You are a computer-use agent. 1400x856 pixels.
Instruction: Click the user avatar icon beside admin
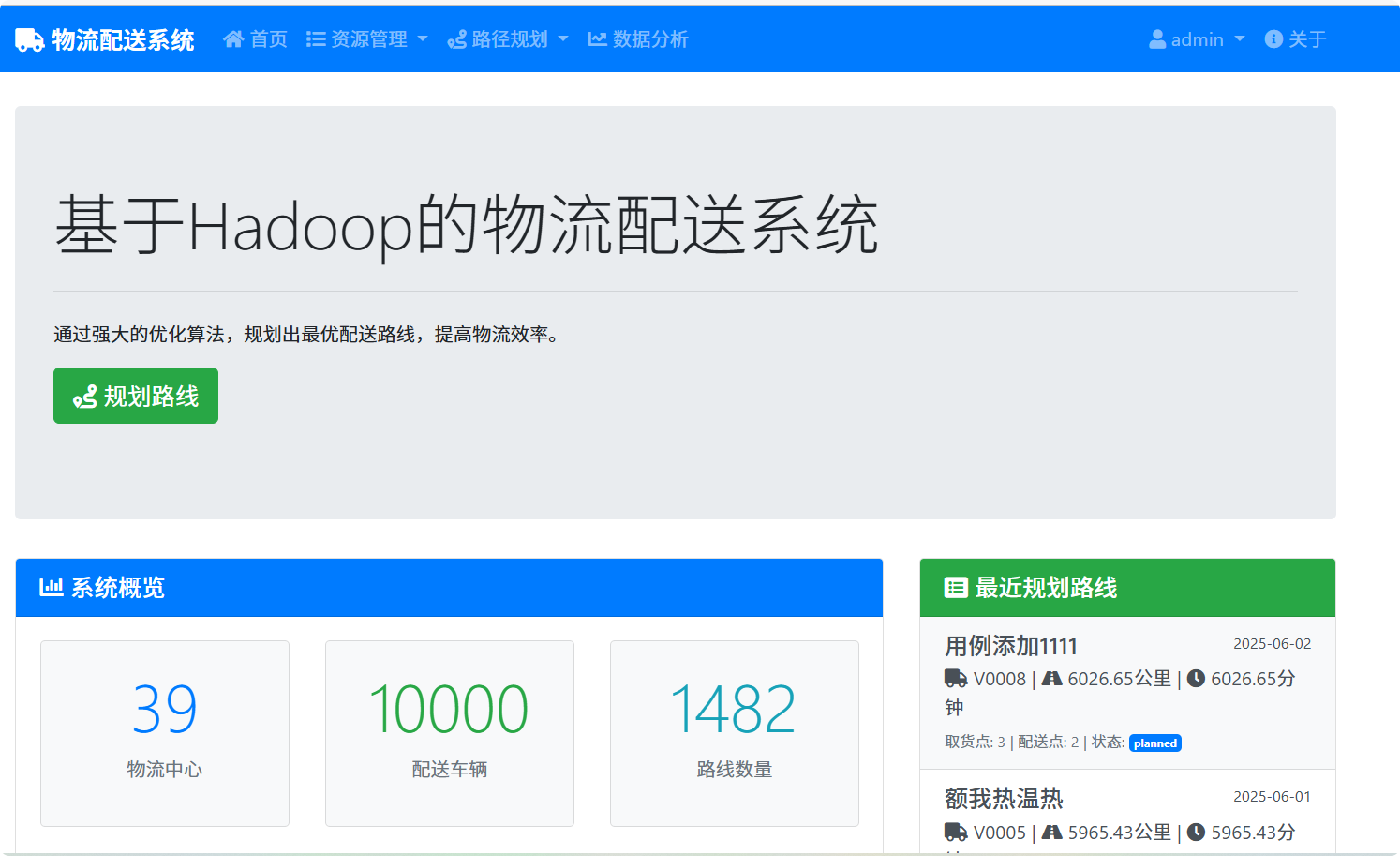(x=1157, y=38)
